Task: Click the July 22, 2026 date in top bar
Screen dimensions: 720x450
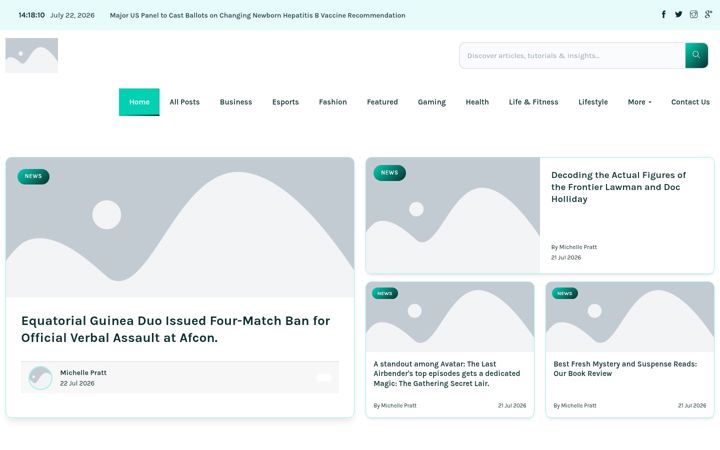Action: pyautogui.click(x=72, y=15)
